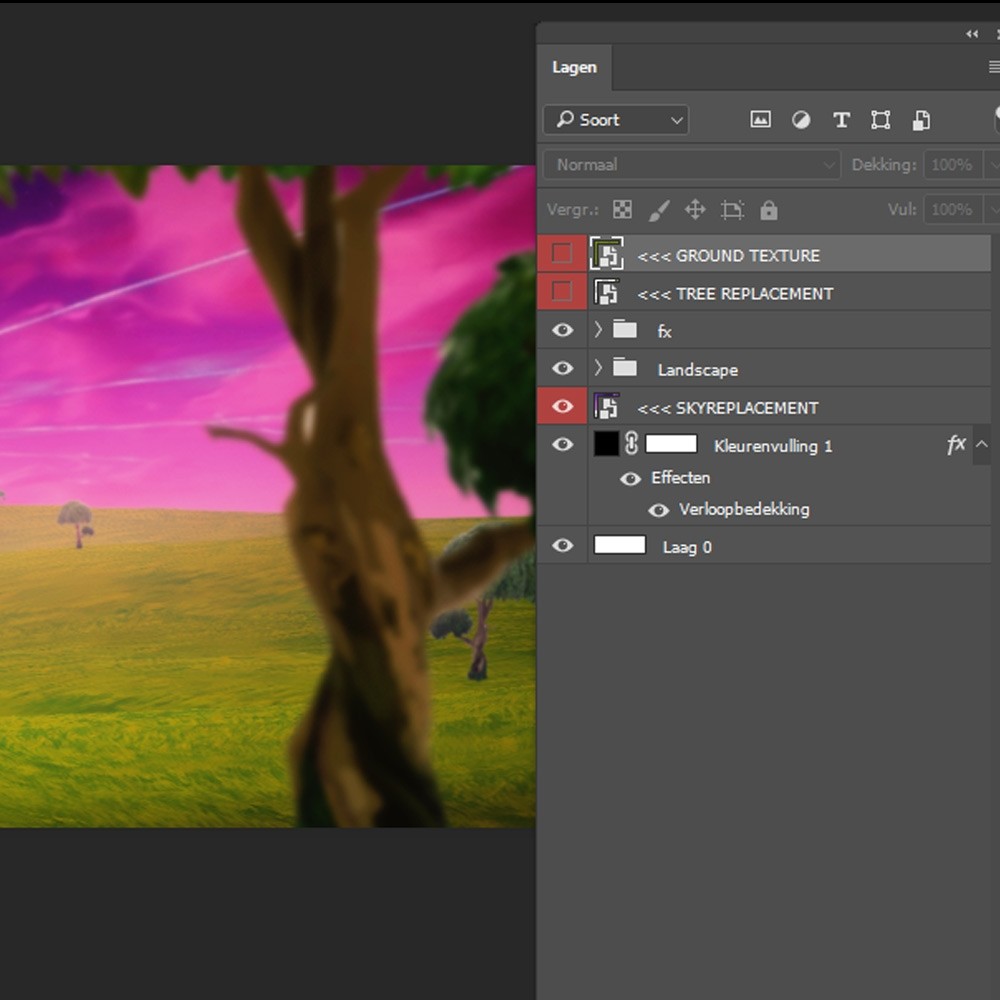1000x1000 pixels.
Task: Hide the Landscape group
Action: (x=562, y=368)
